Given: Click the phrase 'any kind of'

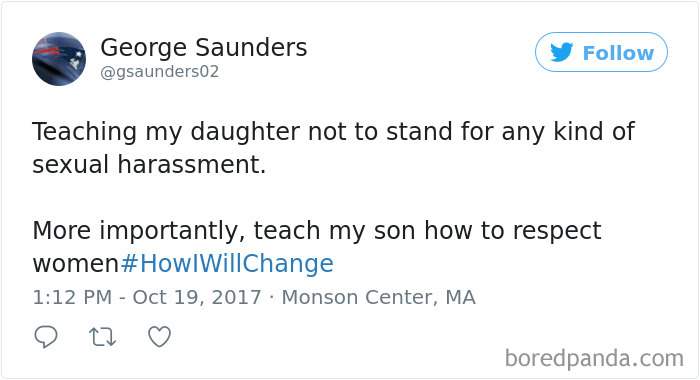Looking at the screenshot, I should point(568,132).
